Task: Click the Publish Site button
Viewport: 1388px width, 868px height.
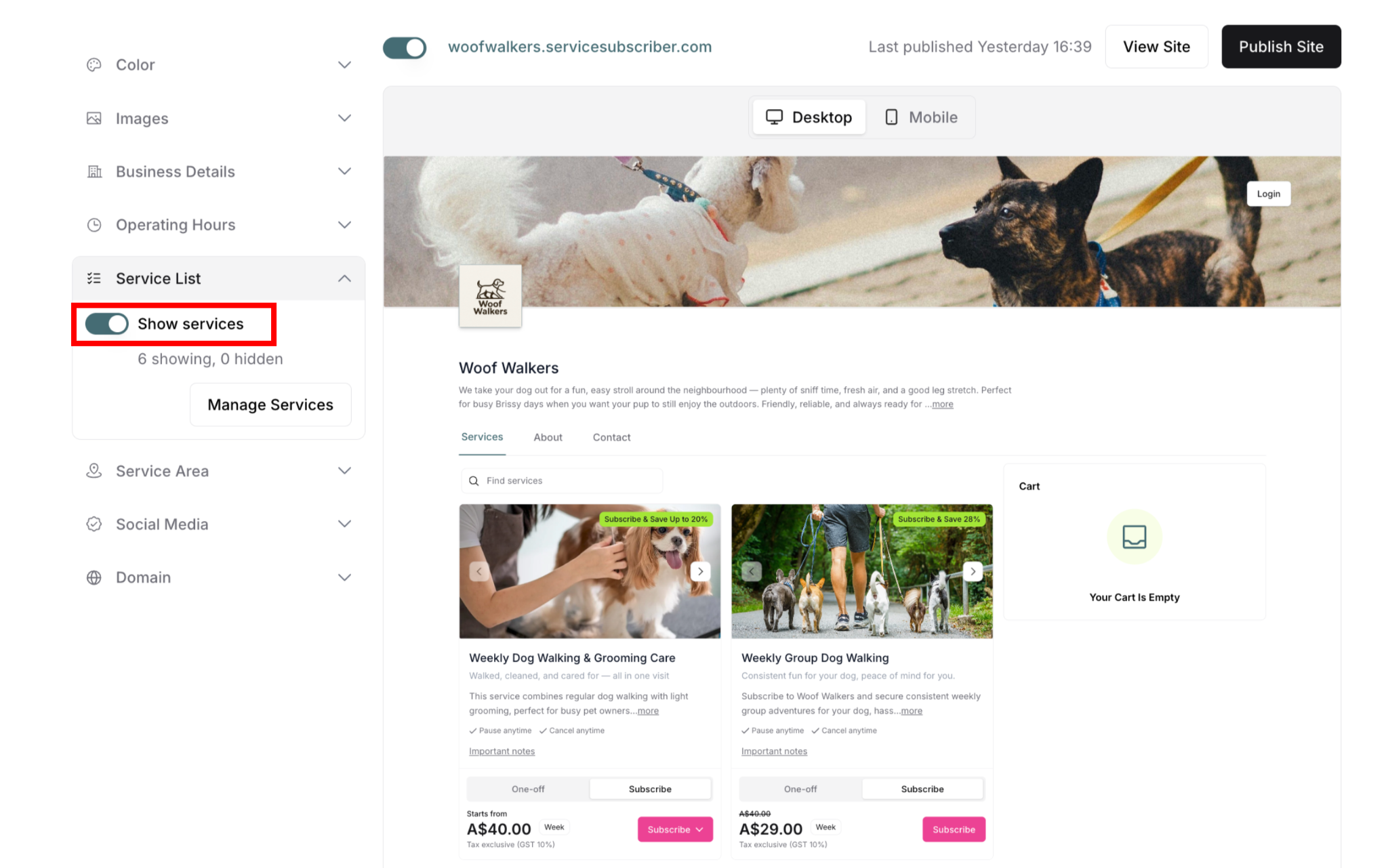Action: tap(1281, 47)
